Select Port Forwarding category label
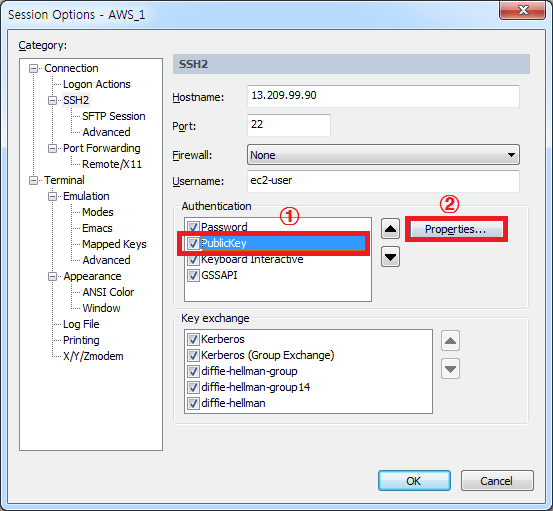The image size is (553, 511). click(x=102, y=148)
